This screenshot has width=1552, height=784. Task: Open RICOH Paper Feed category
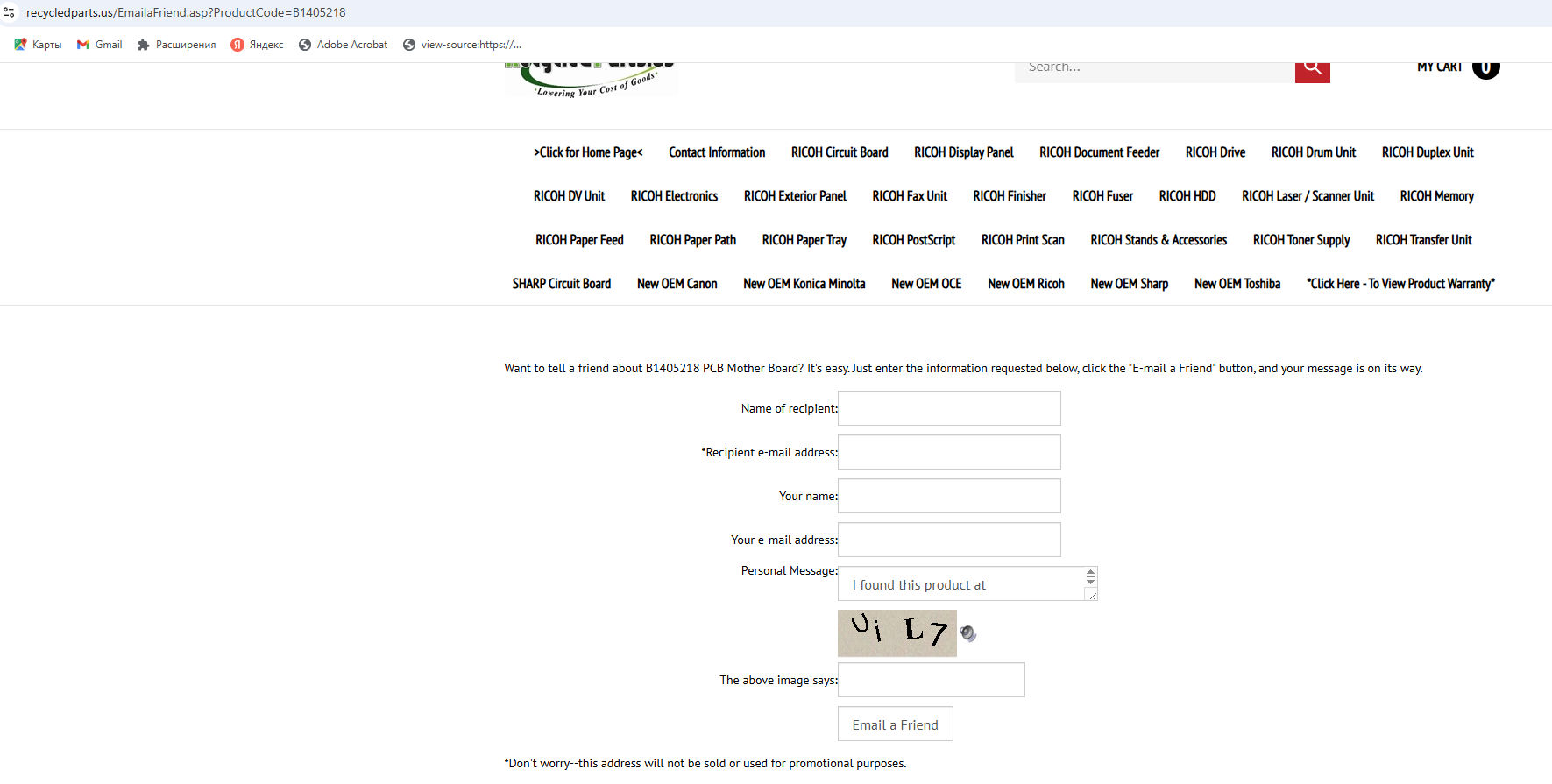point(579,240)
